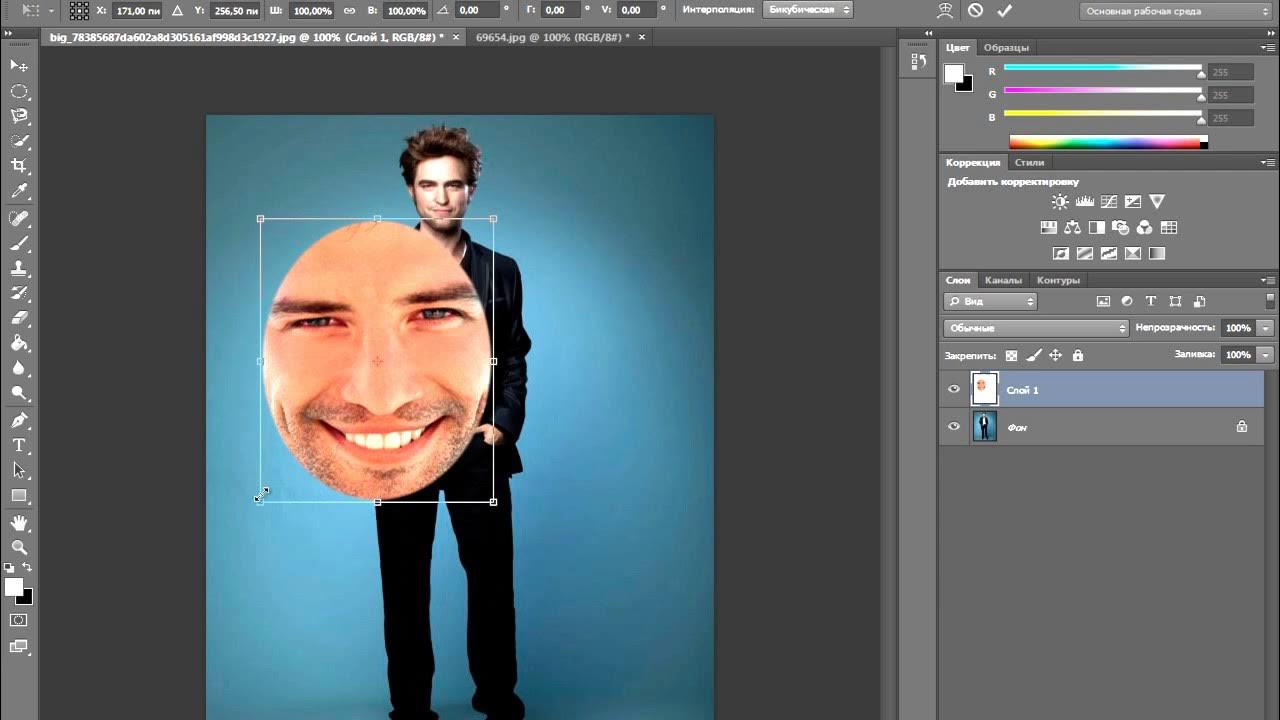Select the Blur tool
Image resolution: width=1280 pixels, height=720 pixels.
point(19,368)
